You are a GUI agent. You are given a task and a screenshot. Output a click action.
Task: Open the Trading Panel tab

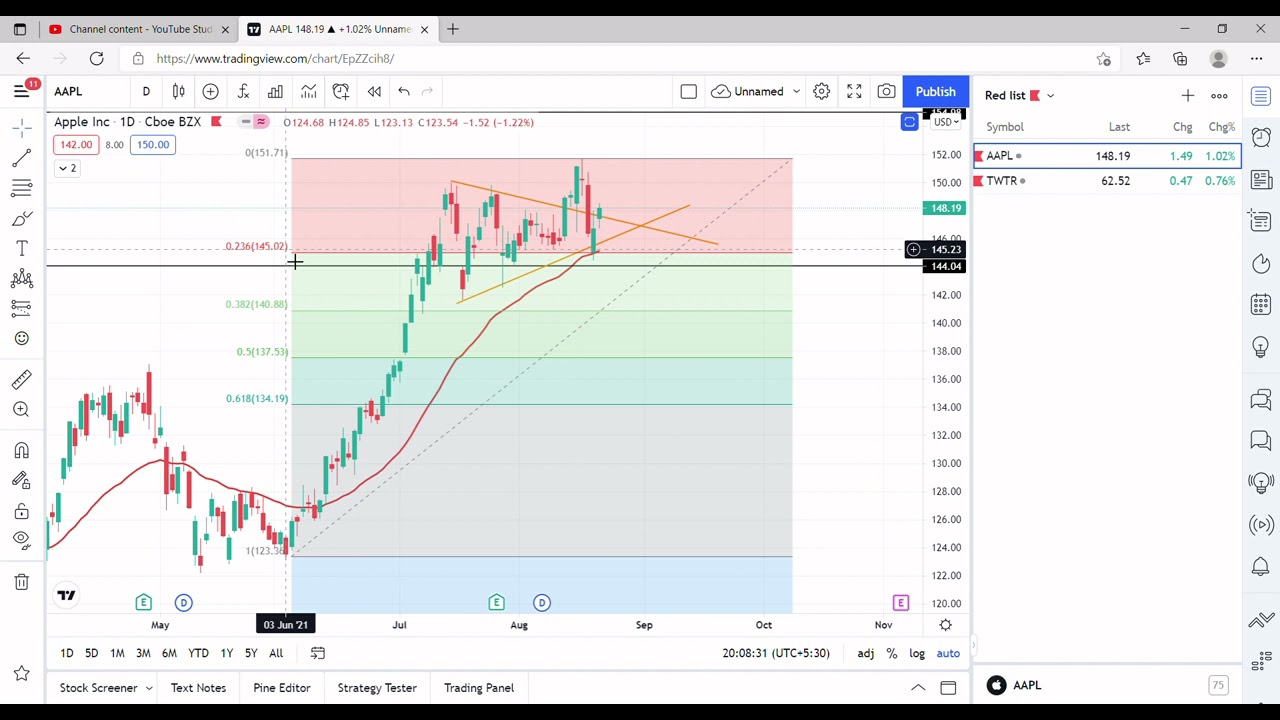click(x=479, y=688)
